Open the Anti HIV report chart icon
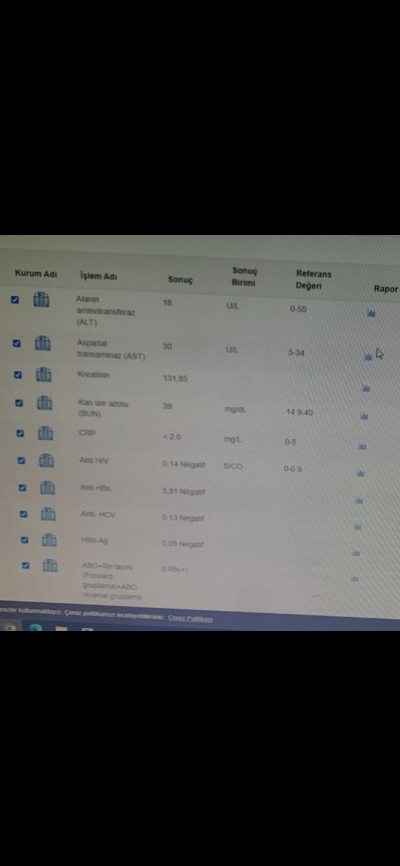The image size is (400, 866). click(x=360, y=473)
